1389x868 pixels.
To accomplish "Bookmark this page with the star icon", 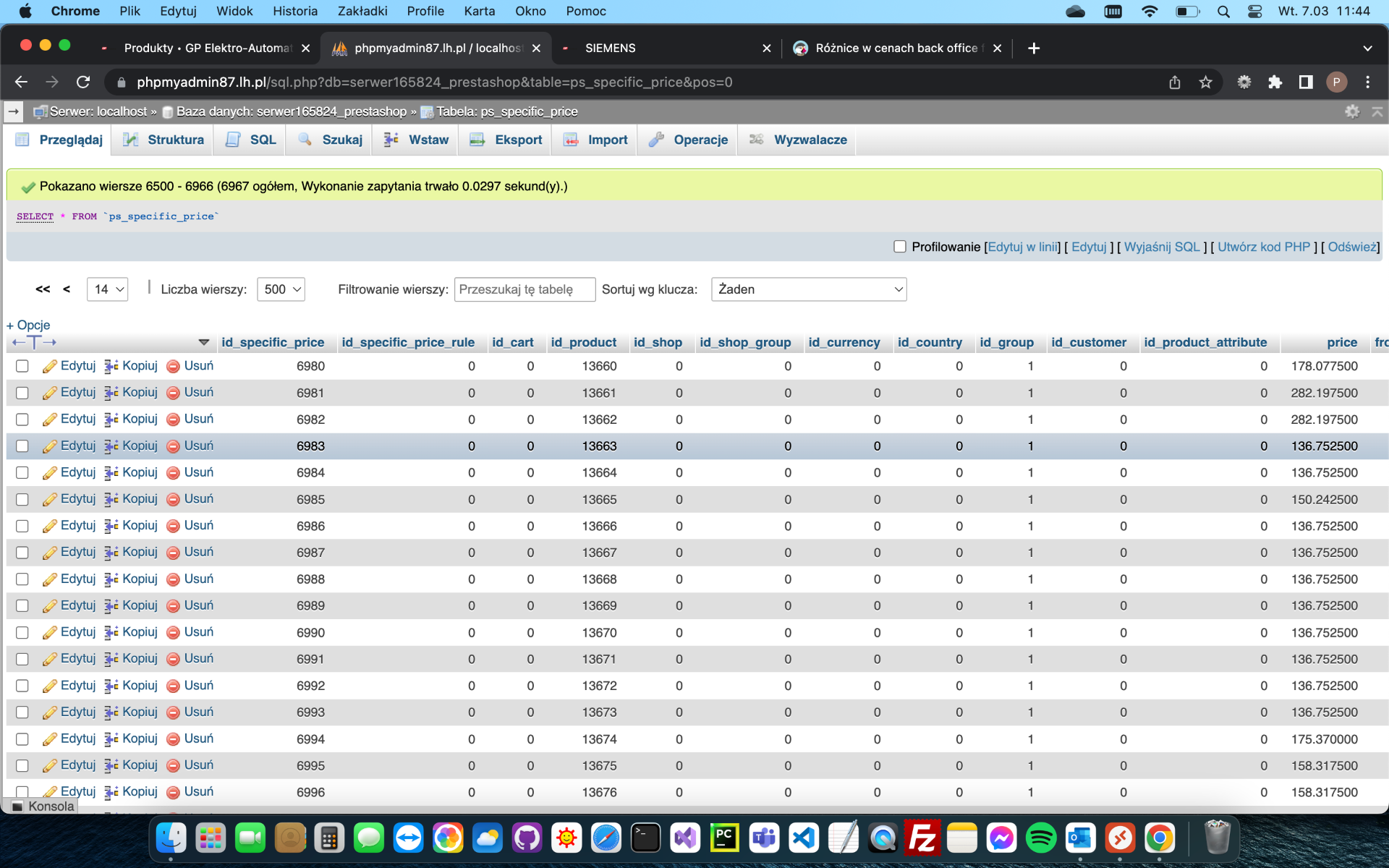I will pyautogui.click(x=1205, y=82).
